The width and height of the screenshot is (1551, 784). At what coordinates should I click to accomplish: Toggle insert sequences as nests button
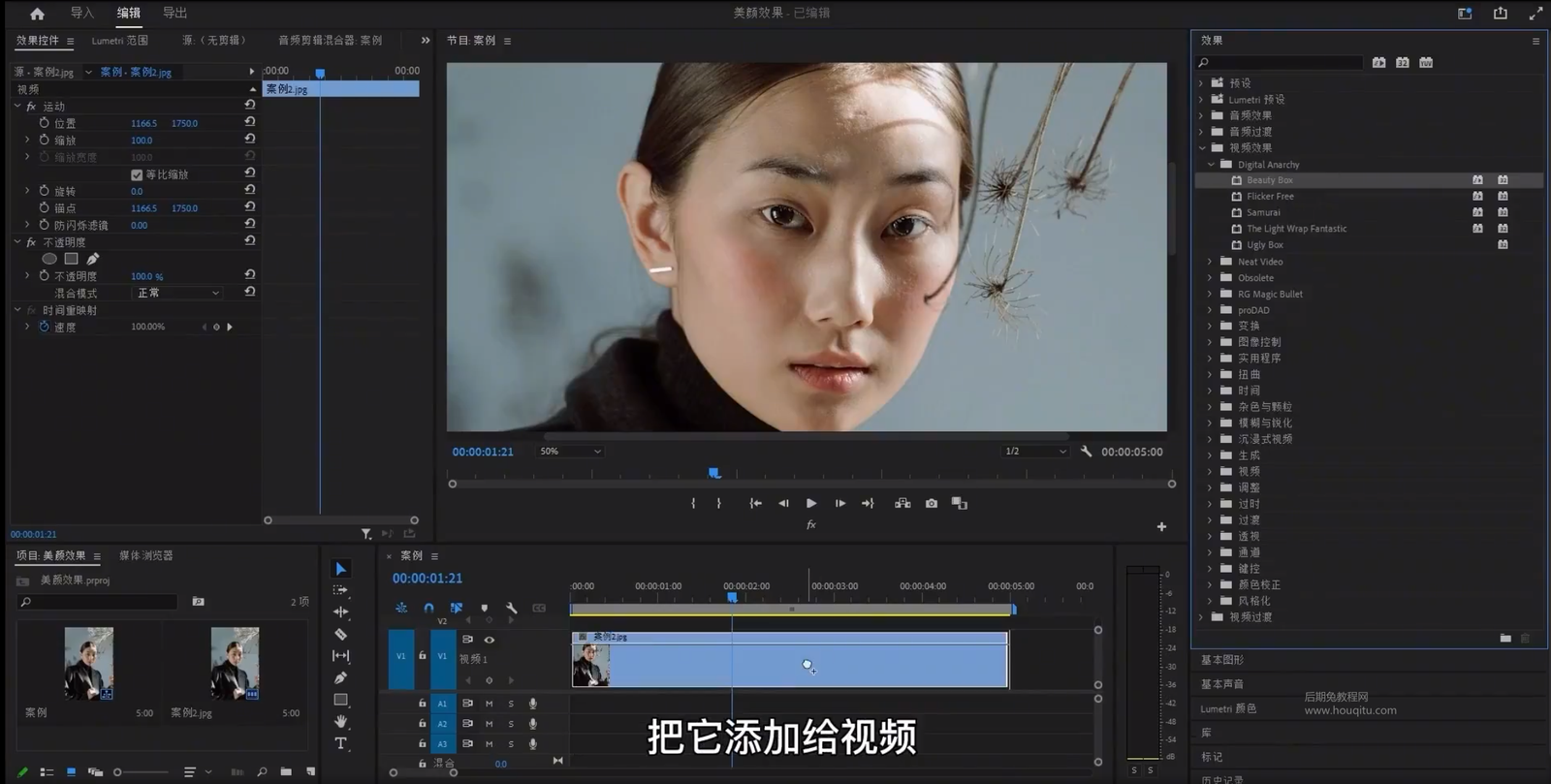pyautogui.click(x=401, y=609)
